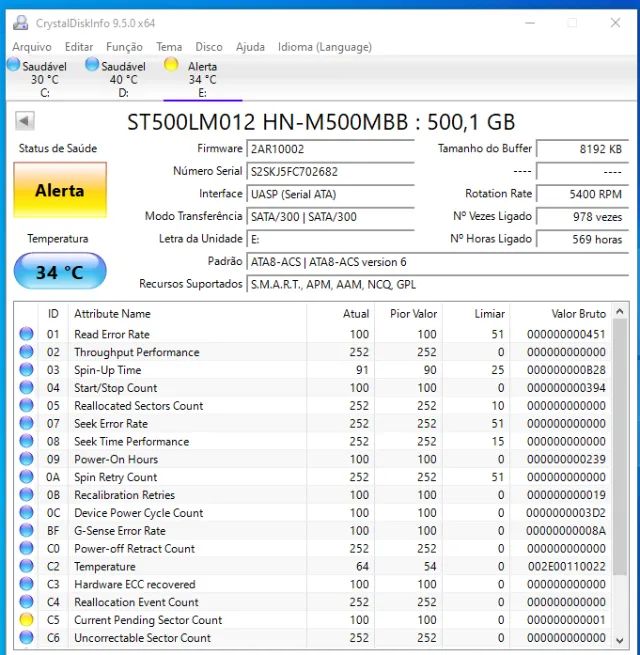Click the Interface field UASP (Serial ATA)
Screen dimensions: 640x655
click(x=330, y=194)
